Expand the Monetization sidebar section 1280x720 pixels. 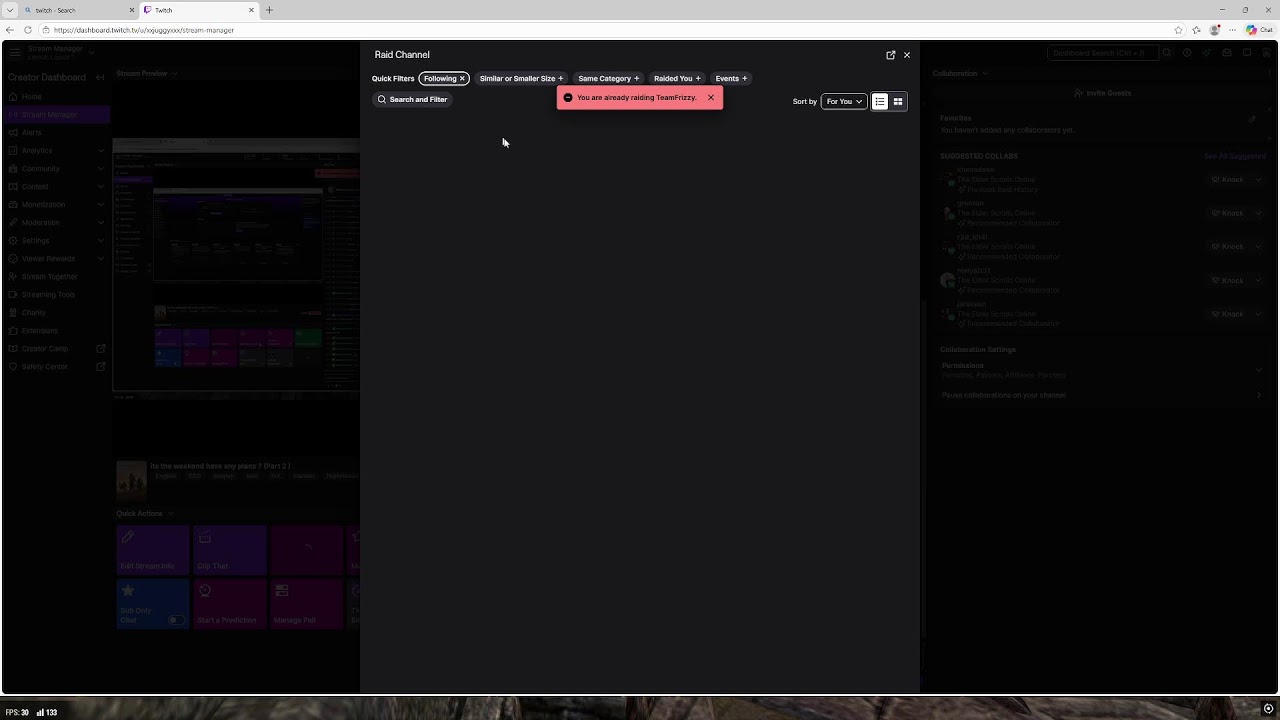pyautogui.click(x=56, y=205)
